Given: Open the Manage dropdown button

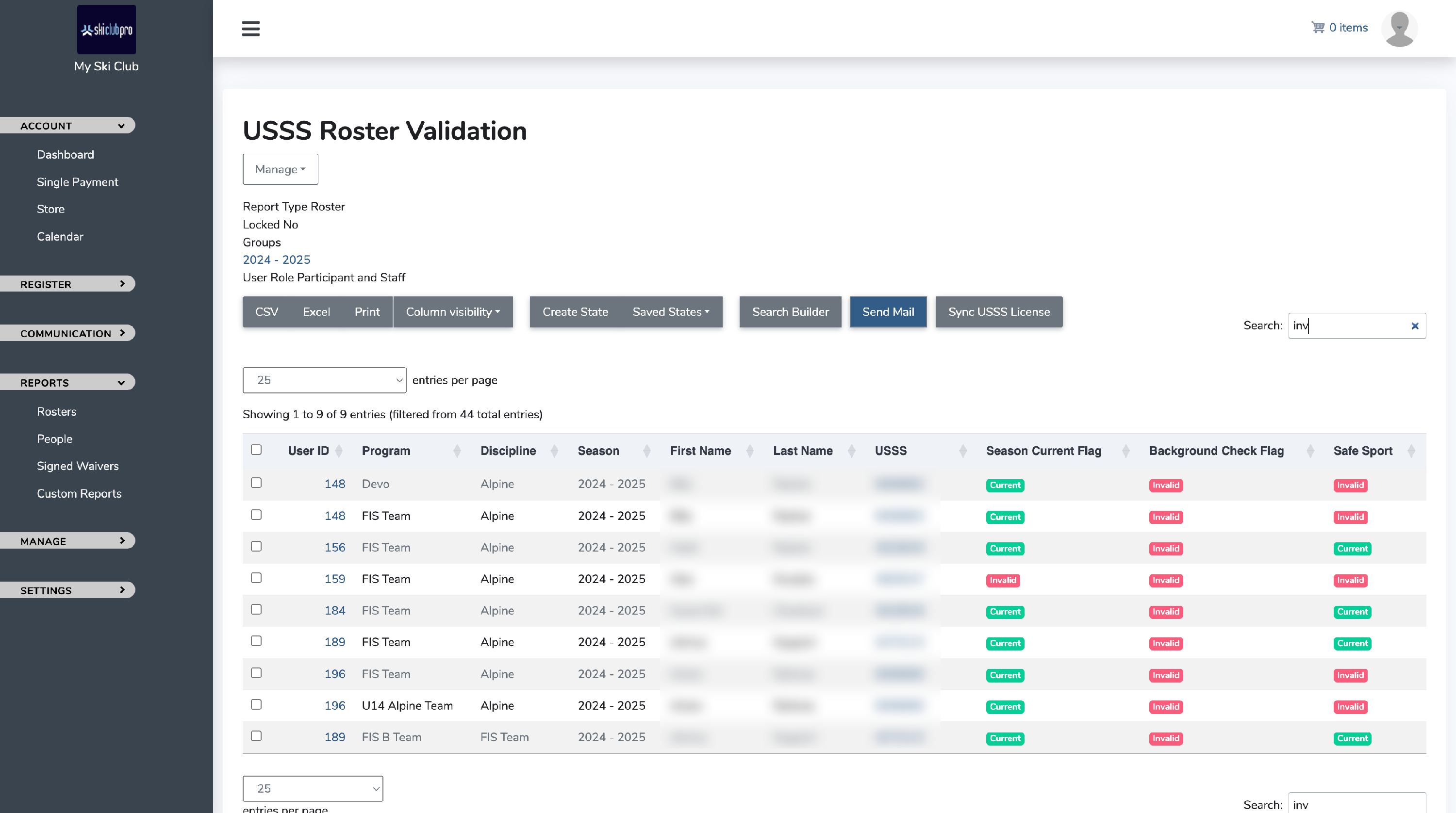Looking at the screenshot, I should (281, 169).
